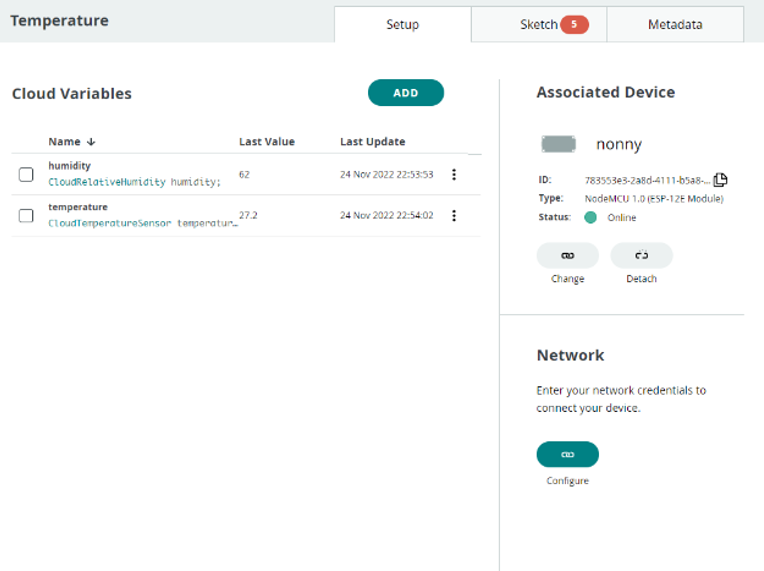Click the timestamp 24 Nov 2022 22:53:53

(x=386, y=174)
